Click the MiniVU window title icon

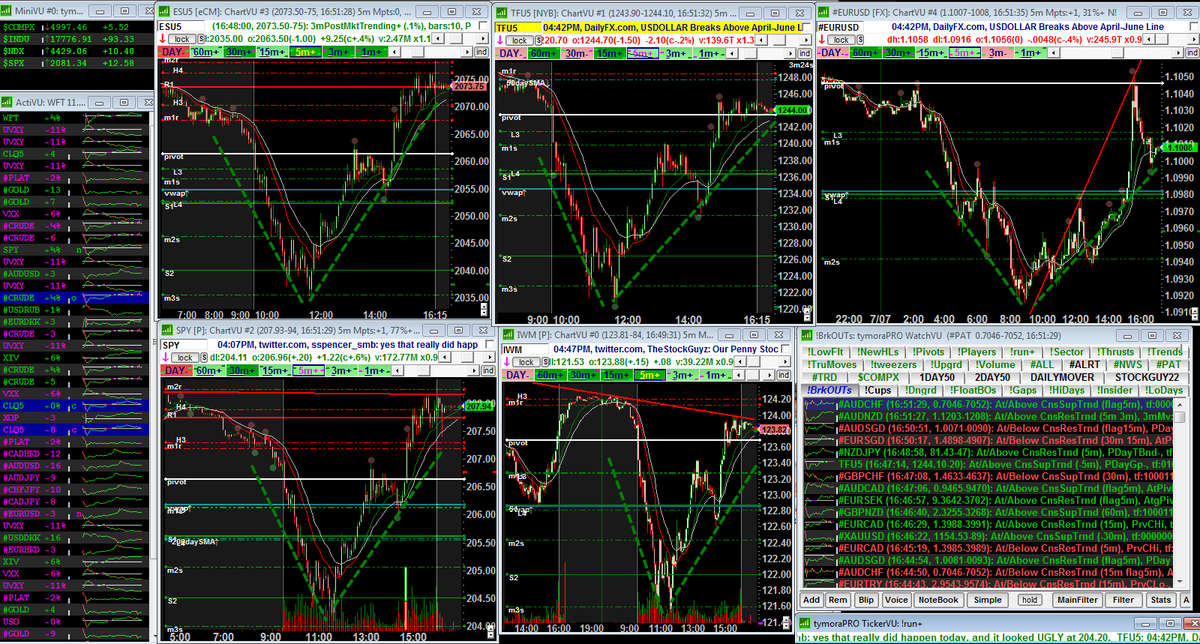click(x=8, y=11)
